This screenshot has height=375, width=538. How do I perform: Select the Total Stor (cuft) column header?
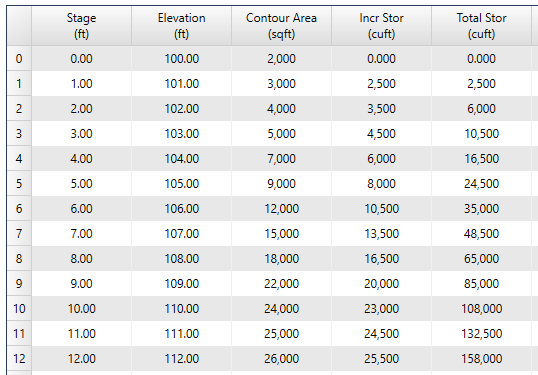(481, 26)
